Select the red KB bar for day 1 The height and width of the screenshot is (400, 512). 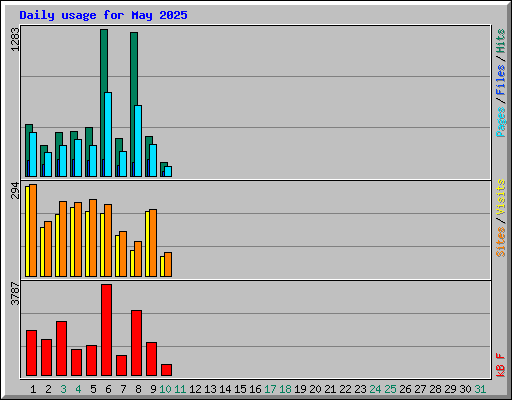tap(32, 353)
